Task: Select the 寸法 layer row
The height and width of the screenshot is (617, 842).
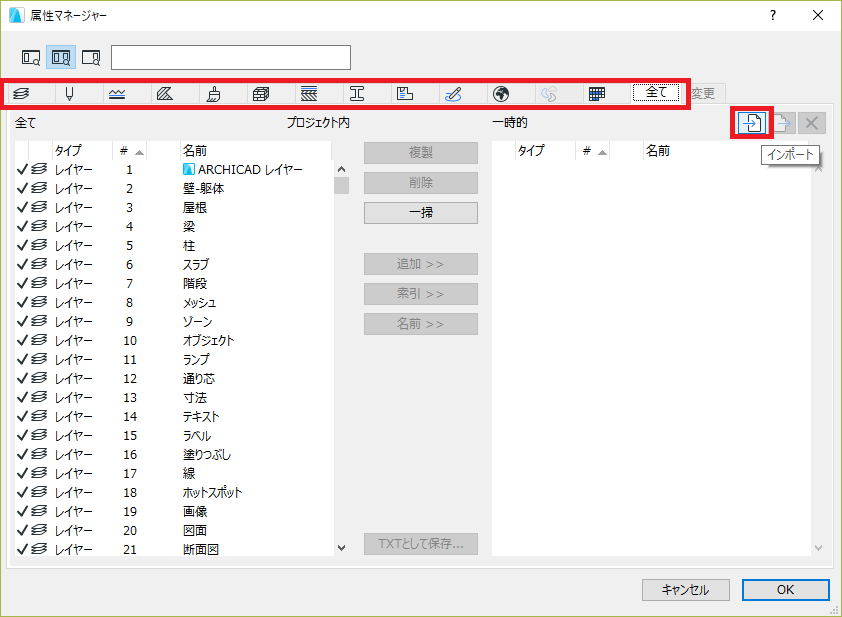Action: (x=173, y=398)
